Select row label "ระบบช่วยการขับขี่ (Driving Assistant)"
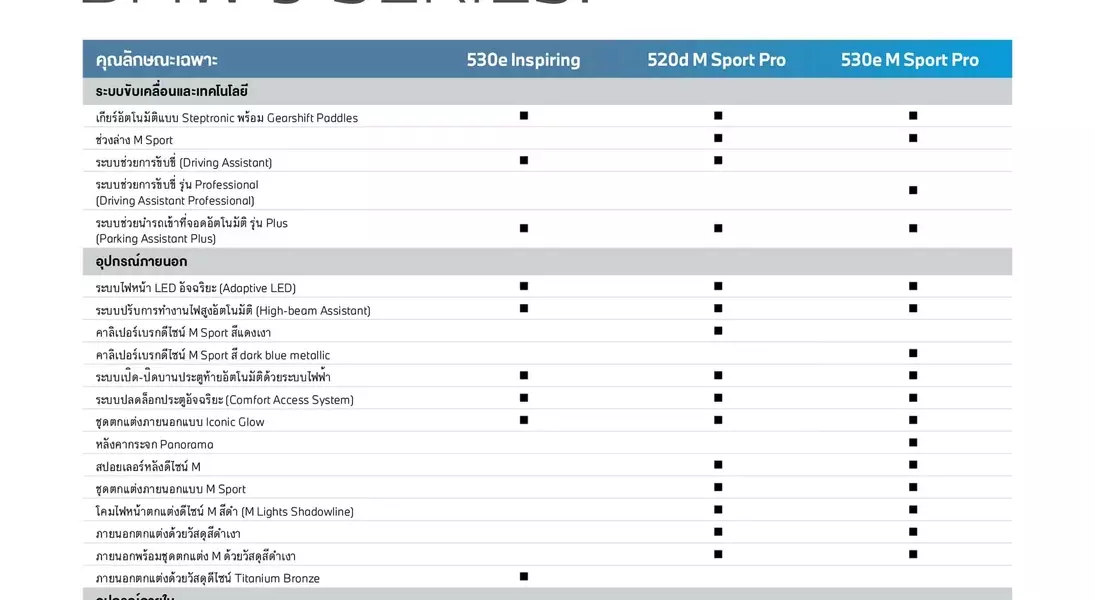1095x600 pixels. (184, 163)
